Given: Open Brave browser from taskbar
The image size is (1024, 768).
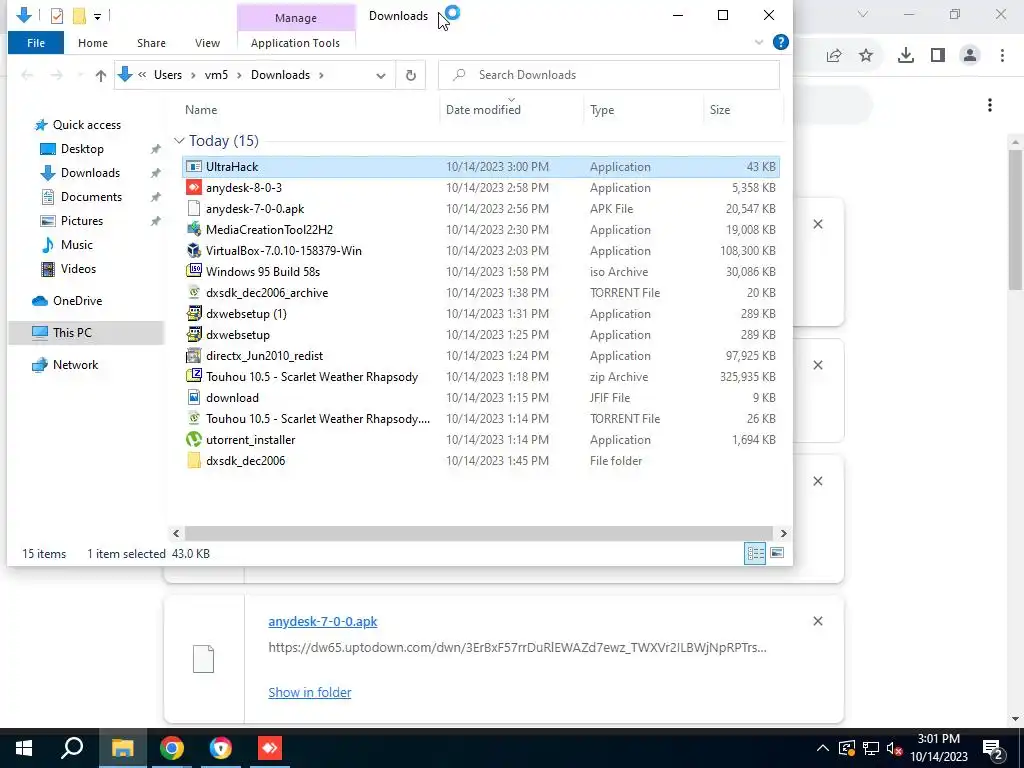Looking at the screenshot, I should coord(221,748).
